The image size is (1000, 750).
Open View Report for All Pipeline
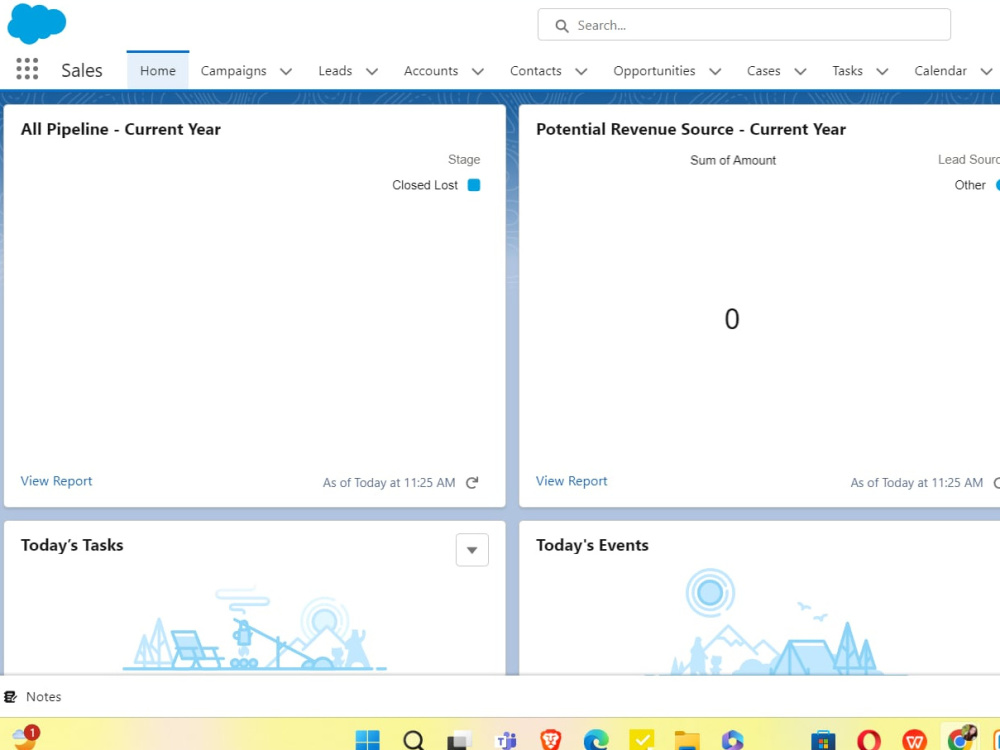(56, 481)
